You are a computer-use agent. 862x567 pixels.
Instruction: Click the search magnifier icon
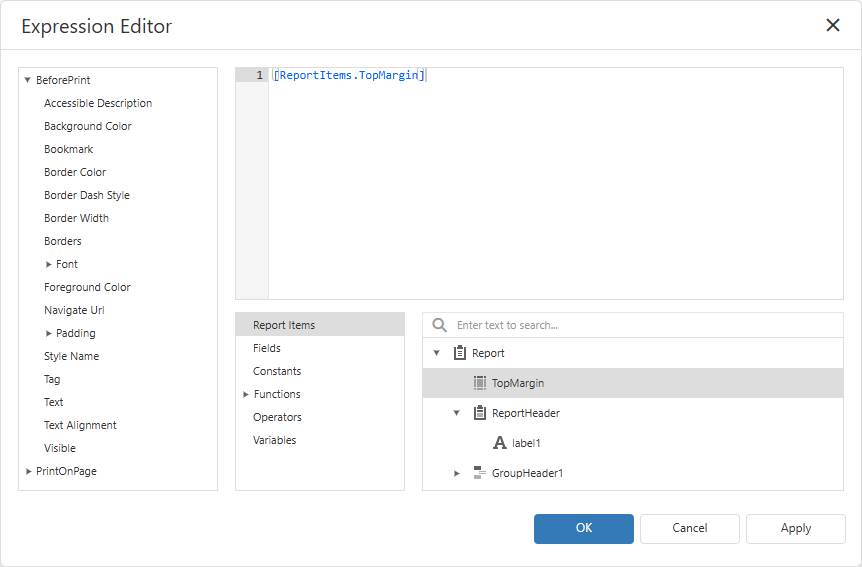[x=439, y=325]
